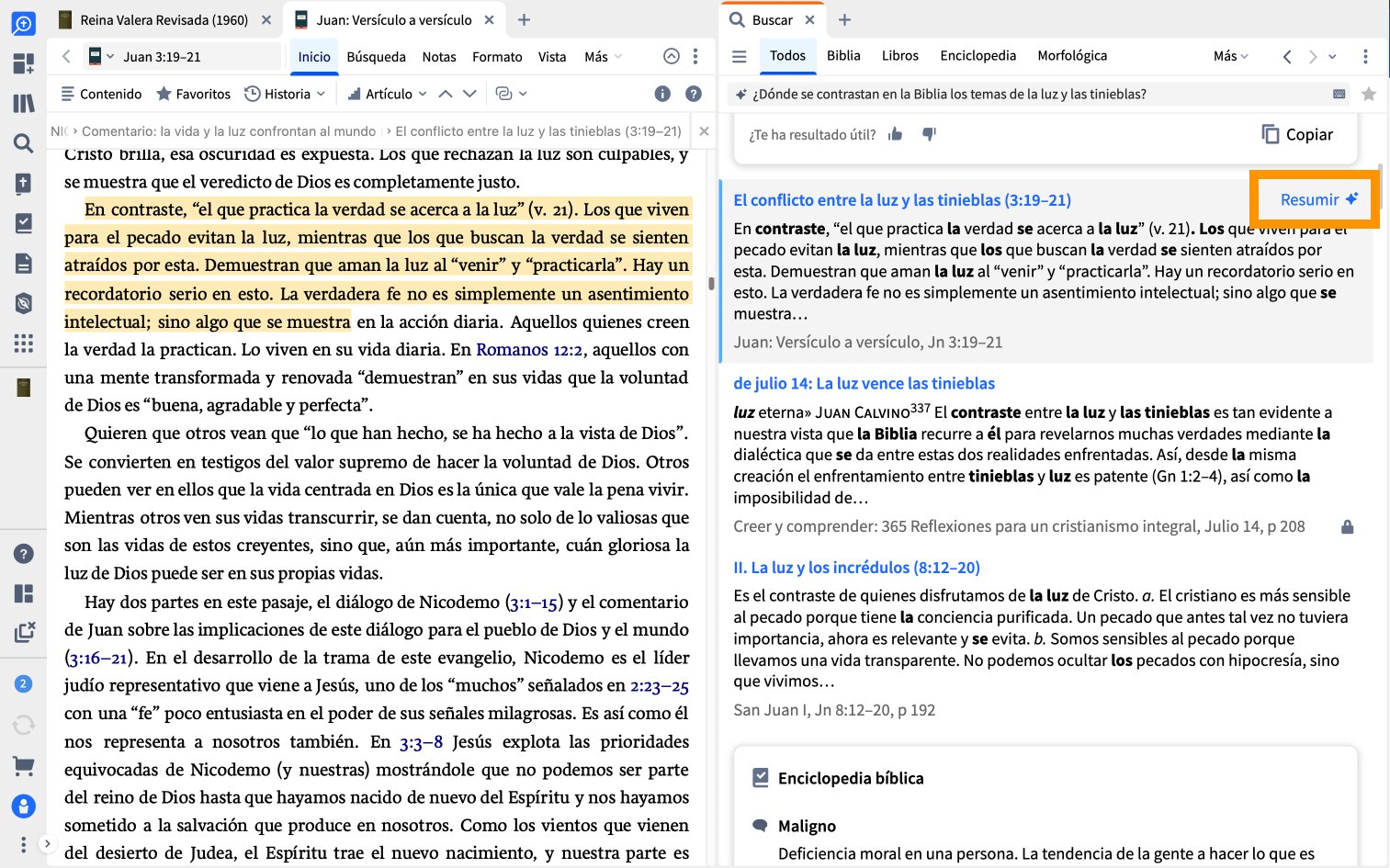Go to next article with down chevron
This screenshot has width=1390, height=868.
(469, 94)
